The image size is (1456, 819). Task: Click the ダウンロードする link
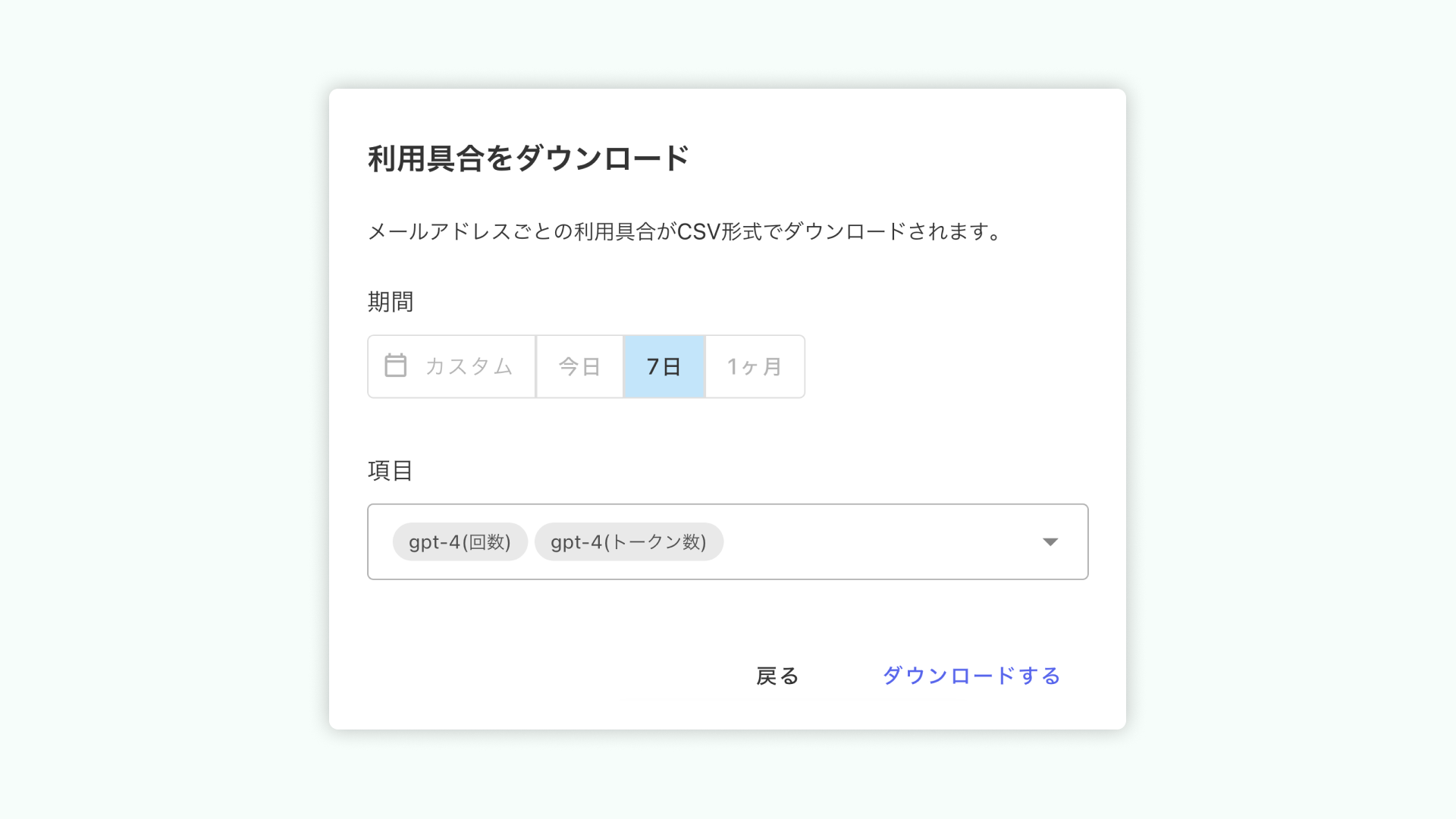pos(971,675)
